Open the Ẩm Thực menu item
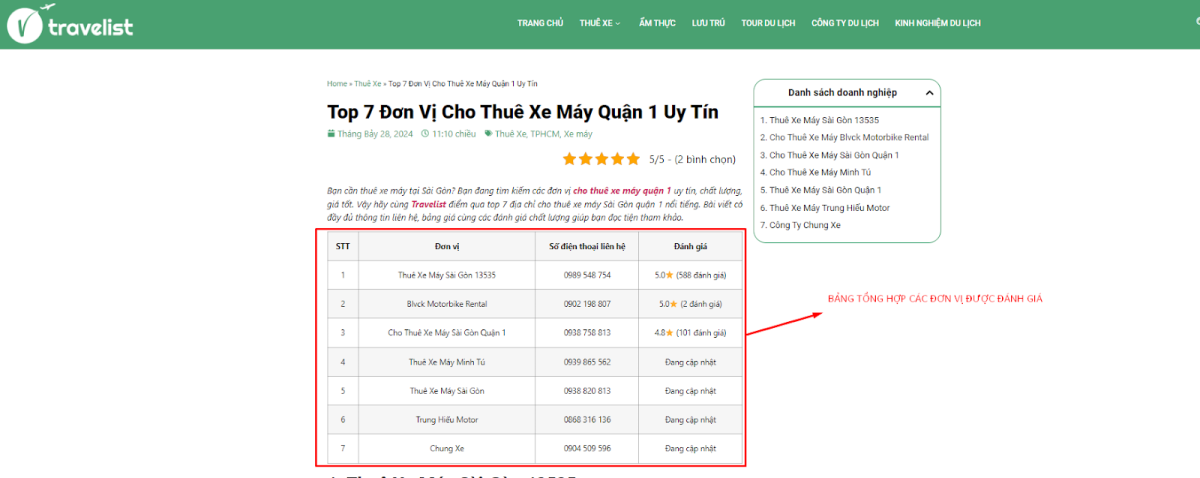The height and width of the screenshot is (478, 1200). [657, 23]
